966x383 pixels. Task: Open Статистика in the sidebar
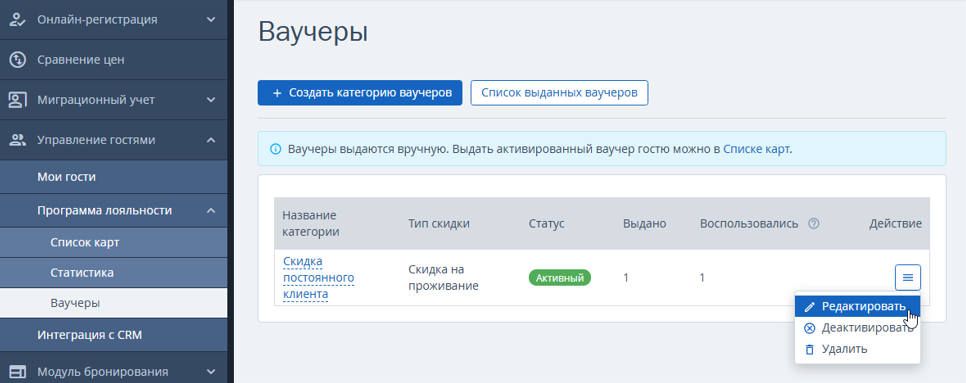tap(113, 273)
